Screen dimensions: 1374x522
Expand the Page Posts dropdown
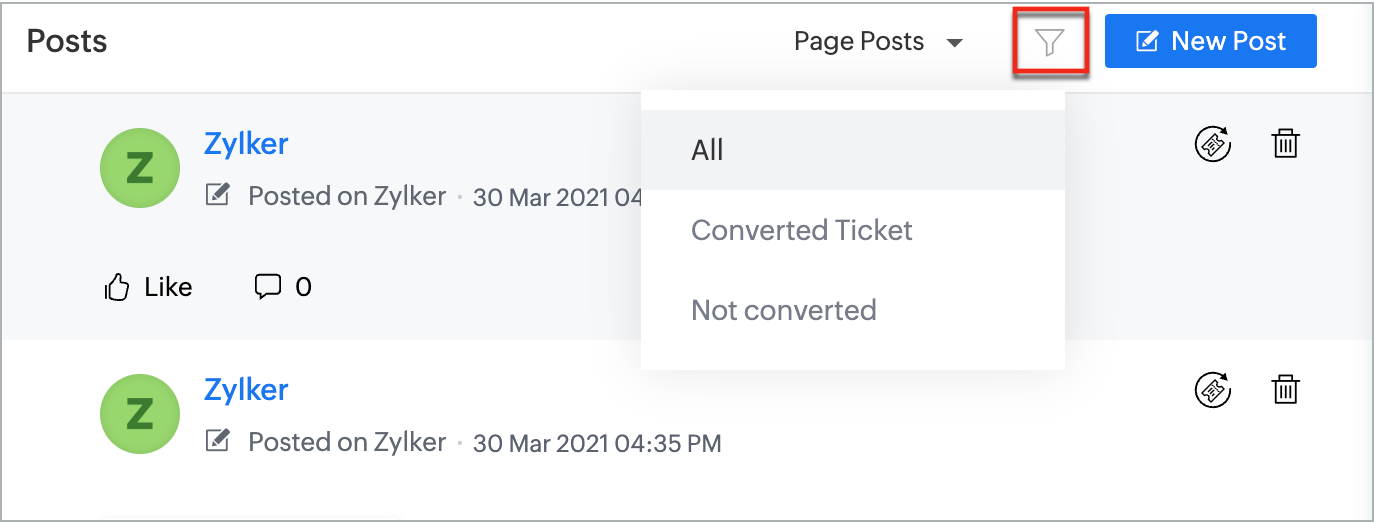point(878,42)
